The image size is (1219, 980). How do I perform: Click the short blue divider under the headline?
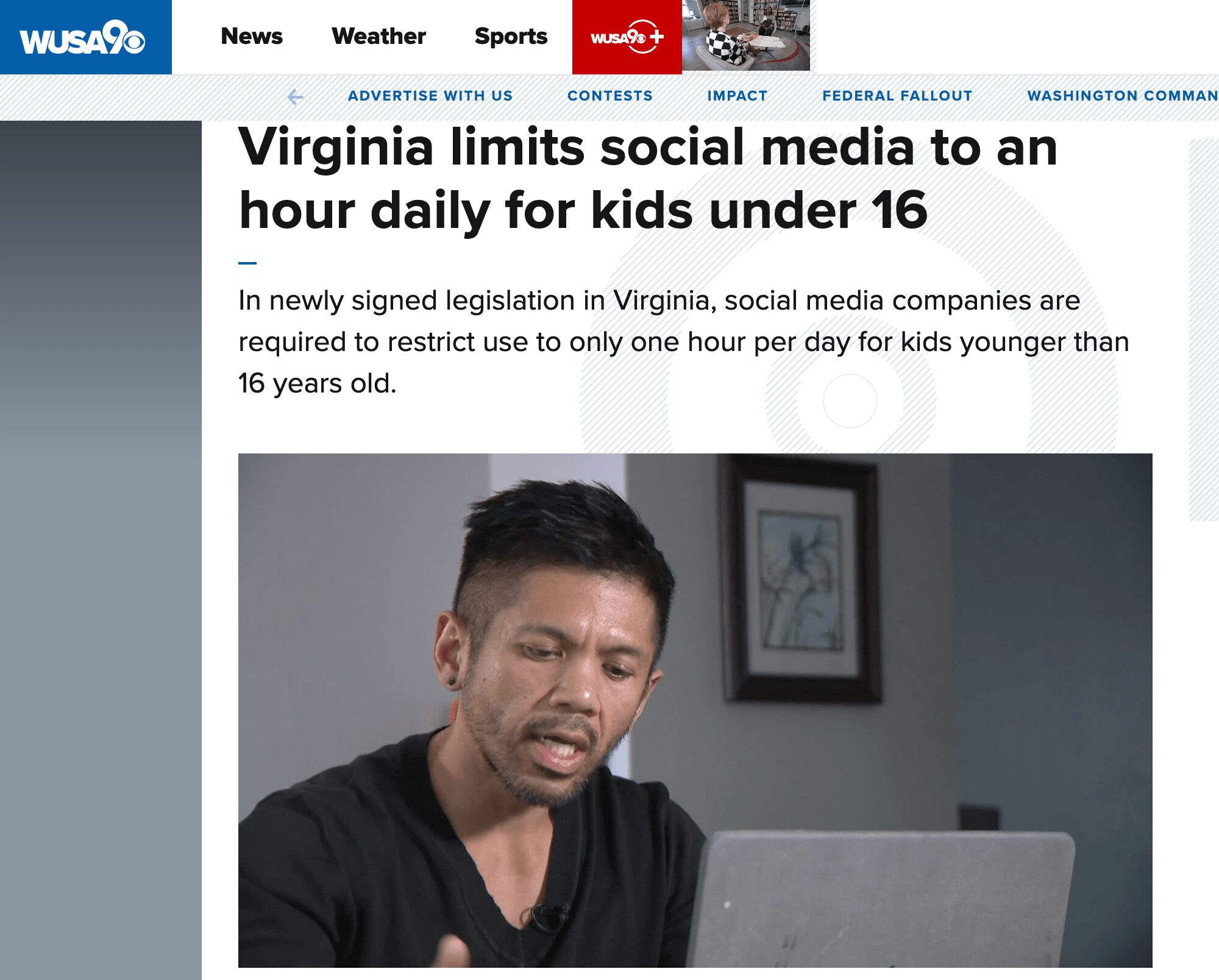(x=247, y=263)
